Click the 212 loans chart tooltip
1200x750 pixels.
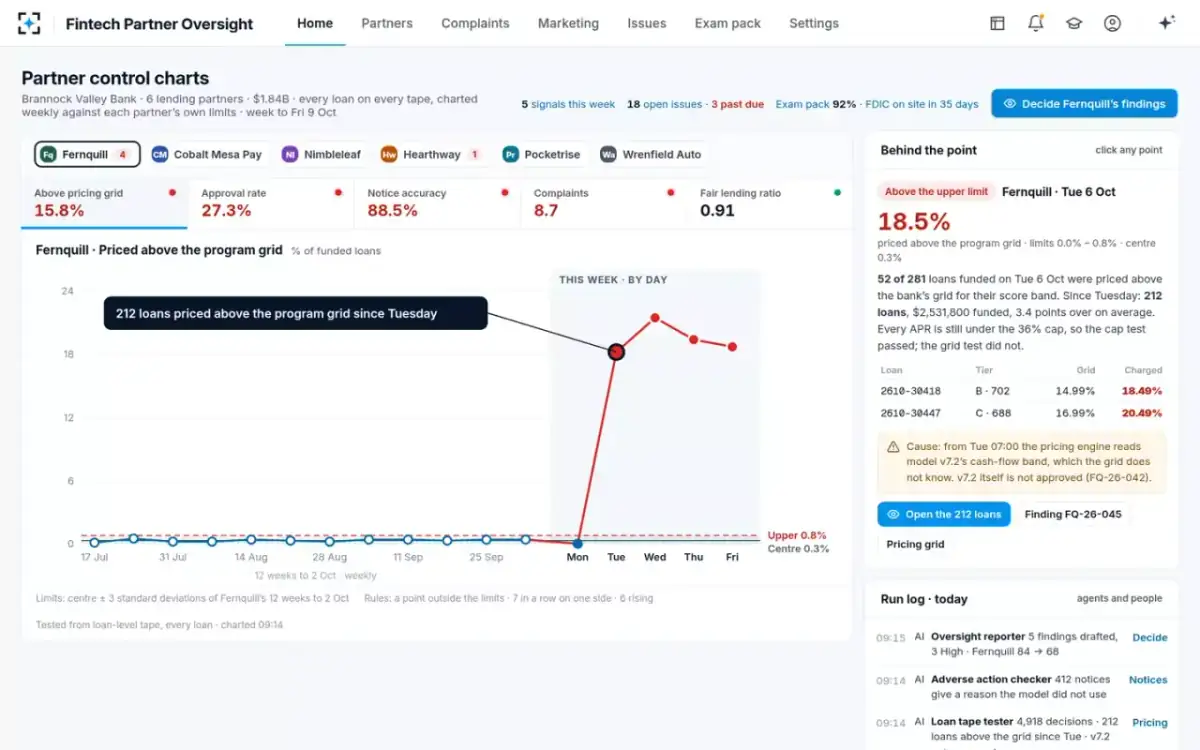(x=296, y=313)
